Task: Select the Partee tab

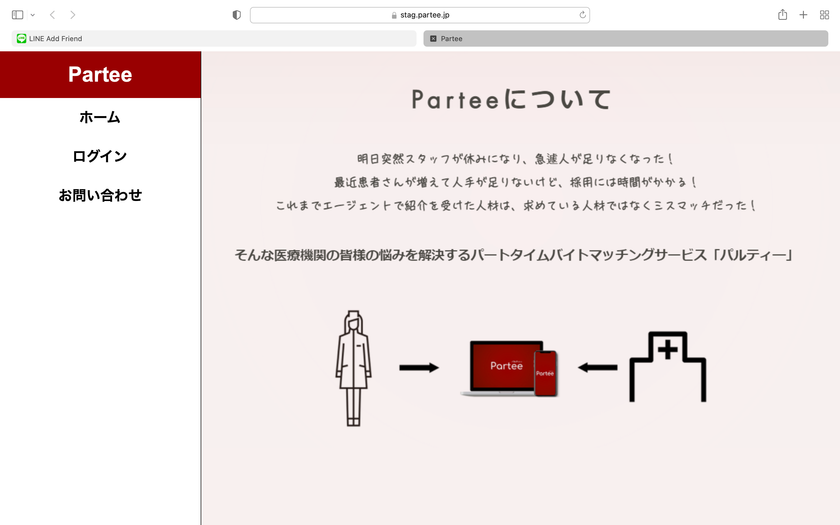Action: click(x=626, y=39)
